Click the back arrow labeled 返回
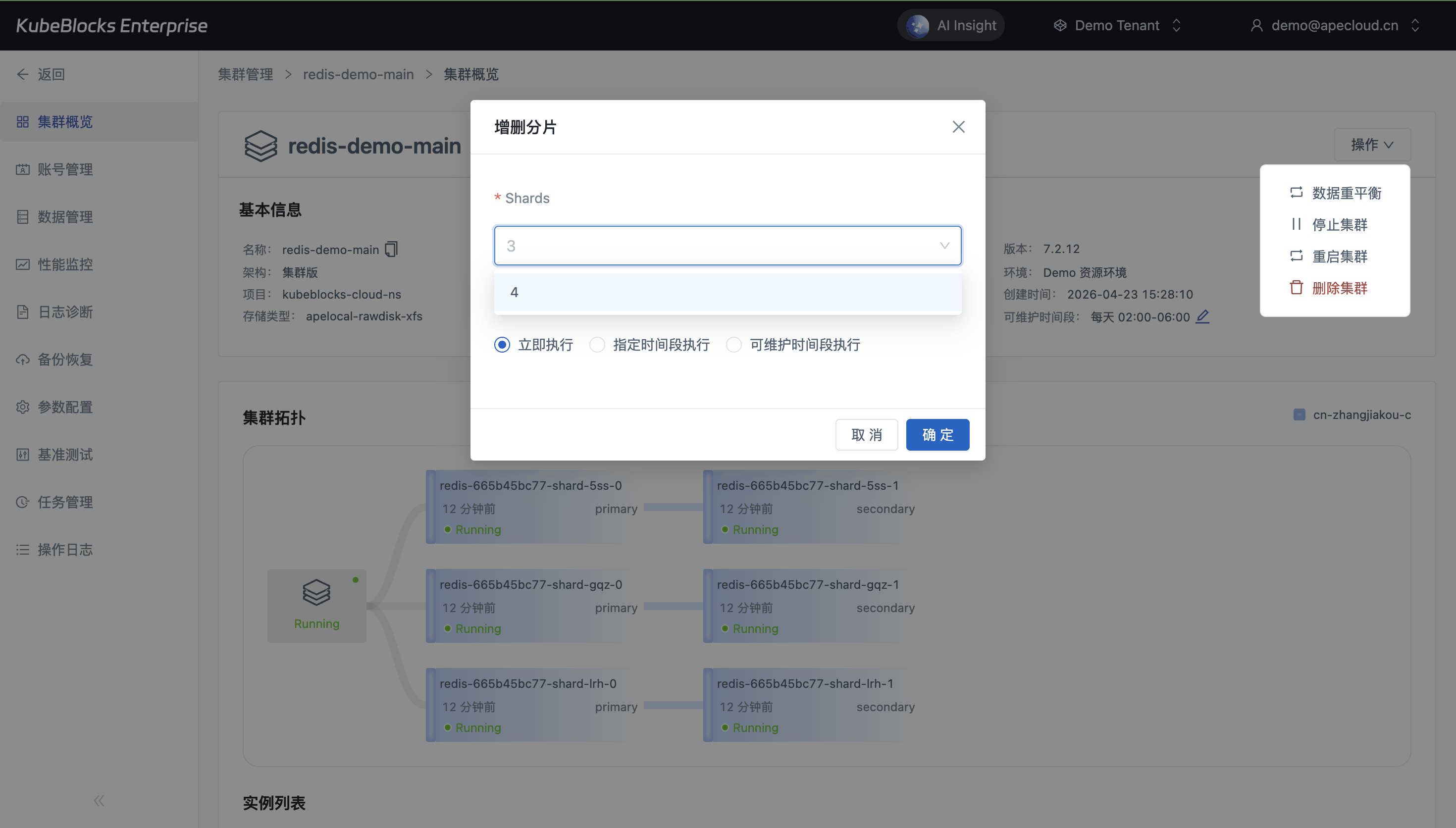 23,74
